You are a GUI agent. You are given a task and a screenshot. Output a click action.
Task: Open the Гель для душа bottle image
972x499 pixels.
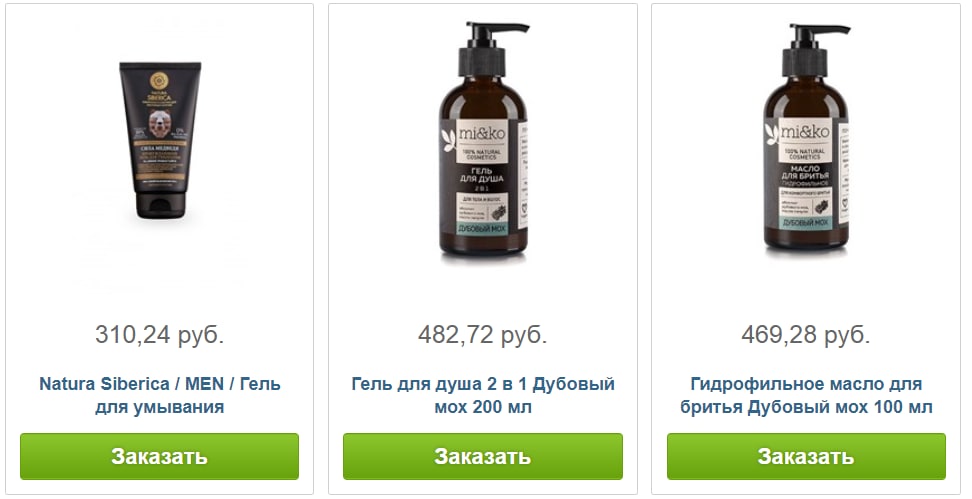pyautogui.click(x=484, y=139)
